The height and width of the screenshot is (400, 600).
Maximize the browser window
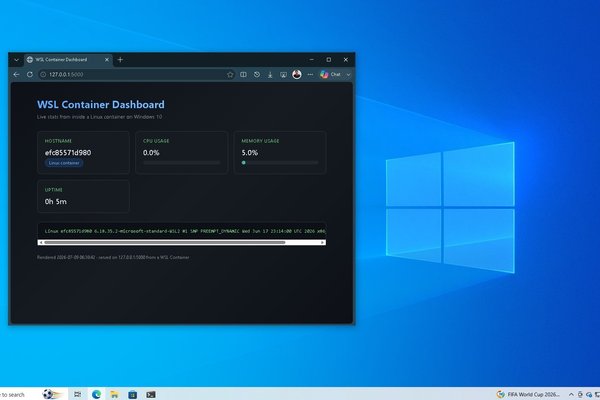pos(329,60)
